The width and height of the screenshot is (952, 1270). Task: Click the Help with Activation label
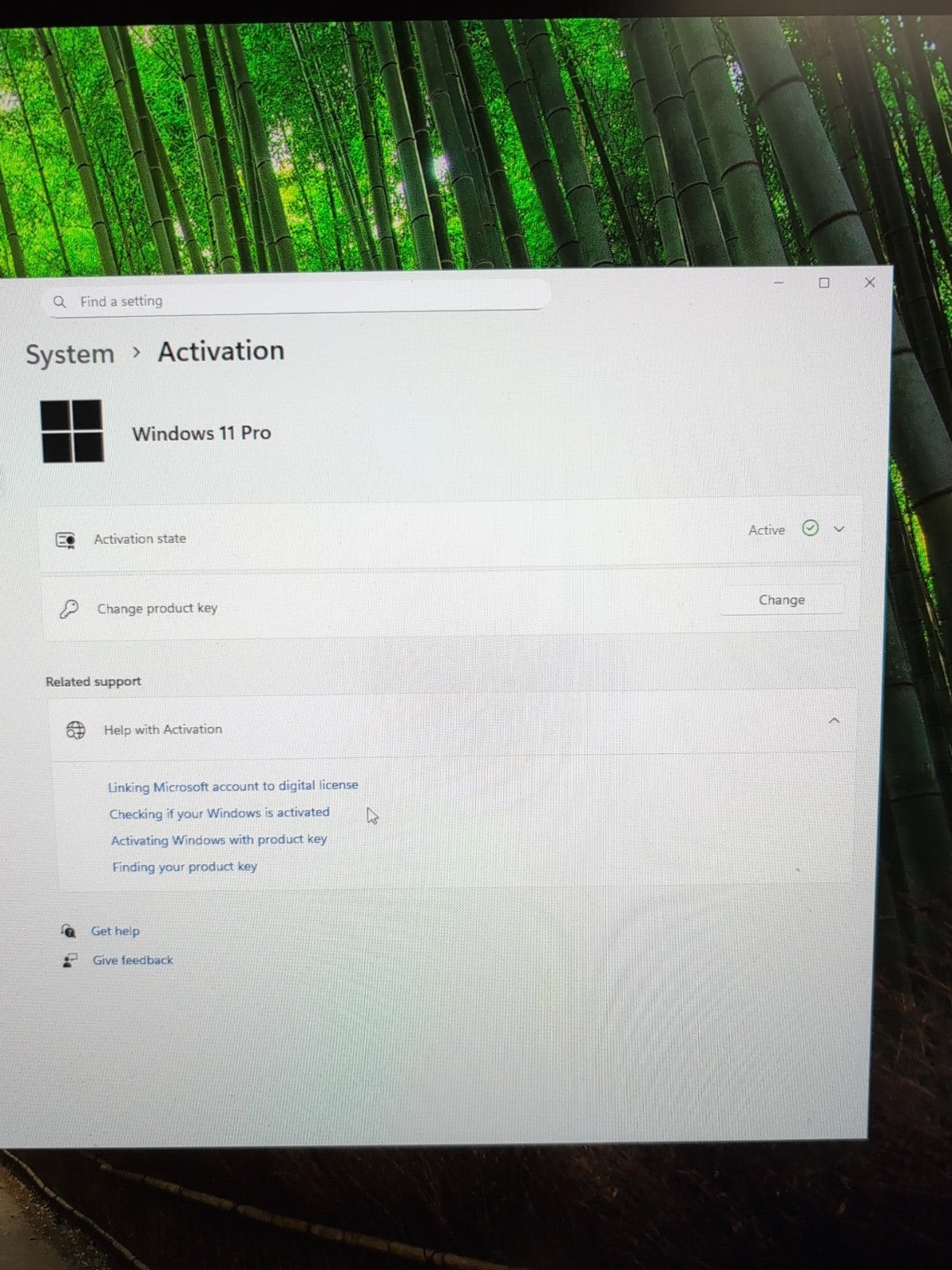point(163,729)
